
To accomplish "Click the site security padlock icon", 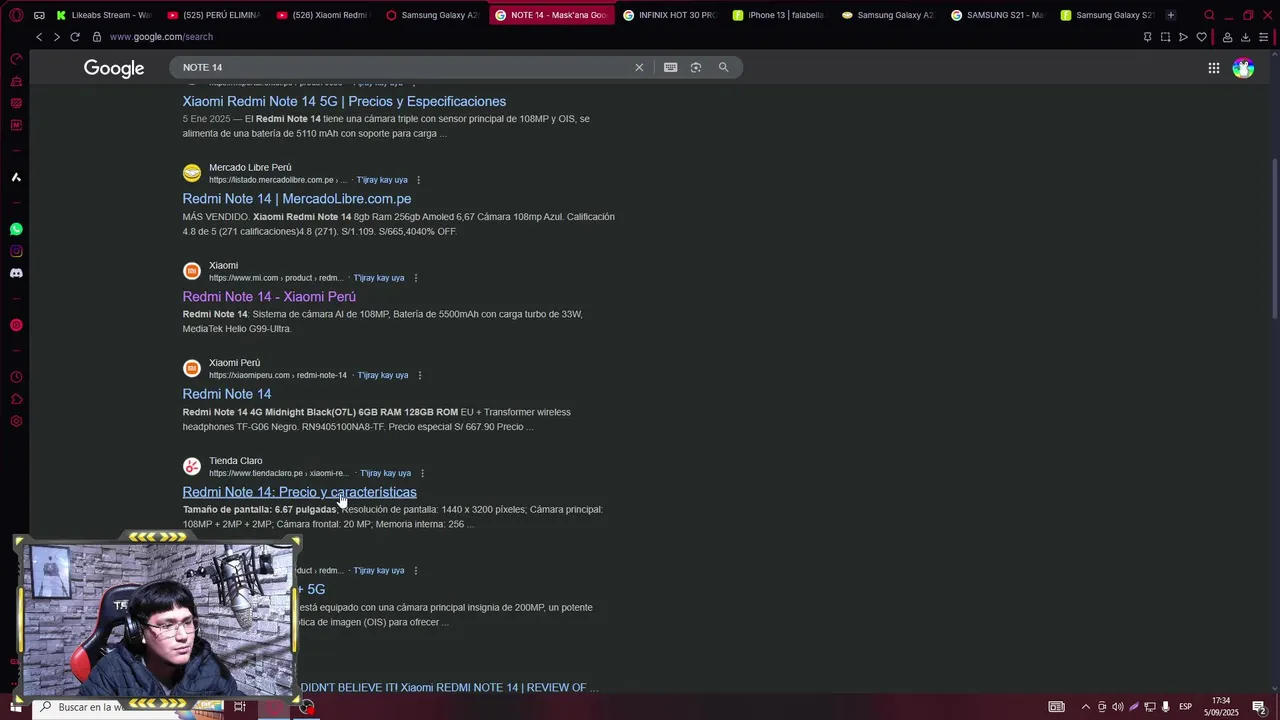I will coord(97,37).
